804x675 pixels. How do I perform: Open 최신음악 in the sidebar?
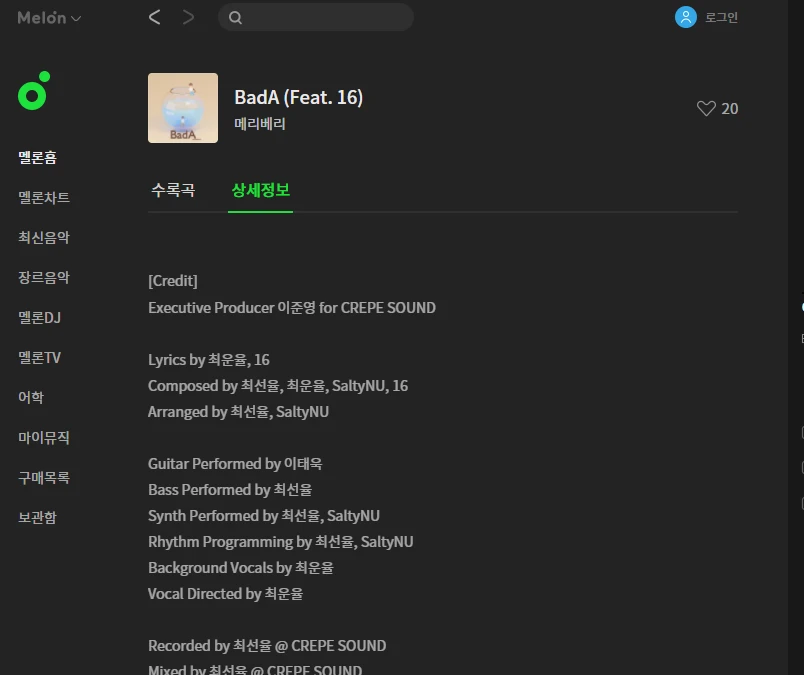[x=44, y=237]
